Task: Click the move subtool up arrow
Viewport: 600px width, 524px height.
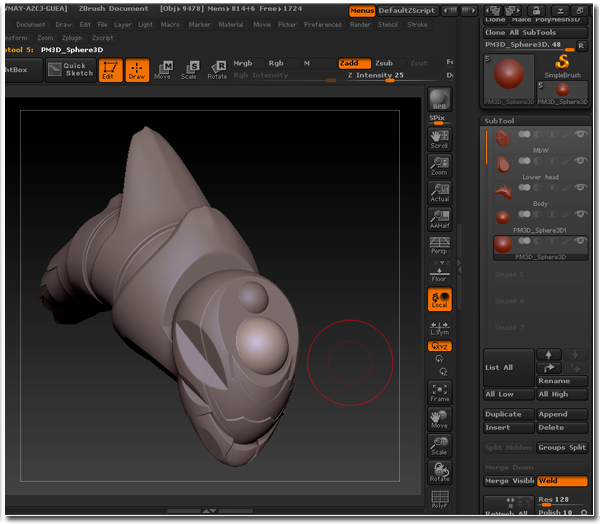Action: click(549, 355)
